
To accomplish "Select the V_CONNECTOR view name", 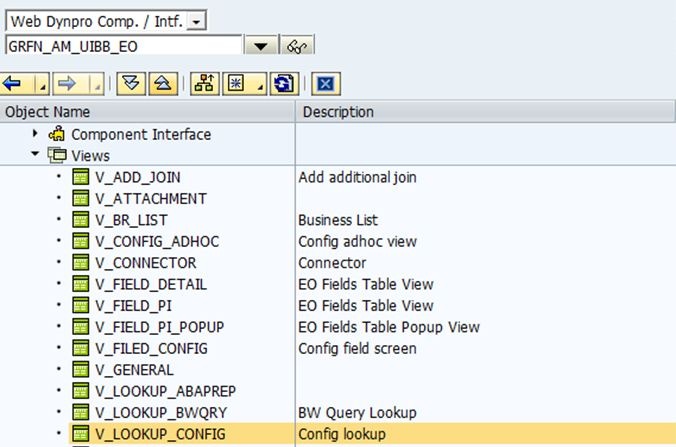I will [x=146, y=263].
